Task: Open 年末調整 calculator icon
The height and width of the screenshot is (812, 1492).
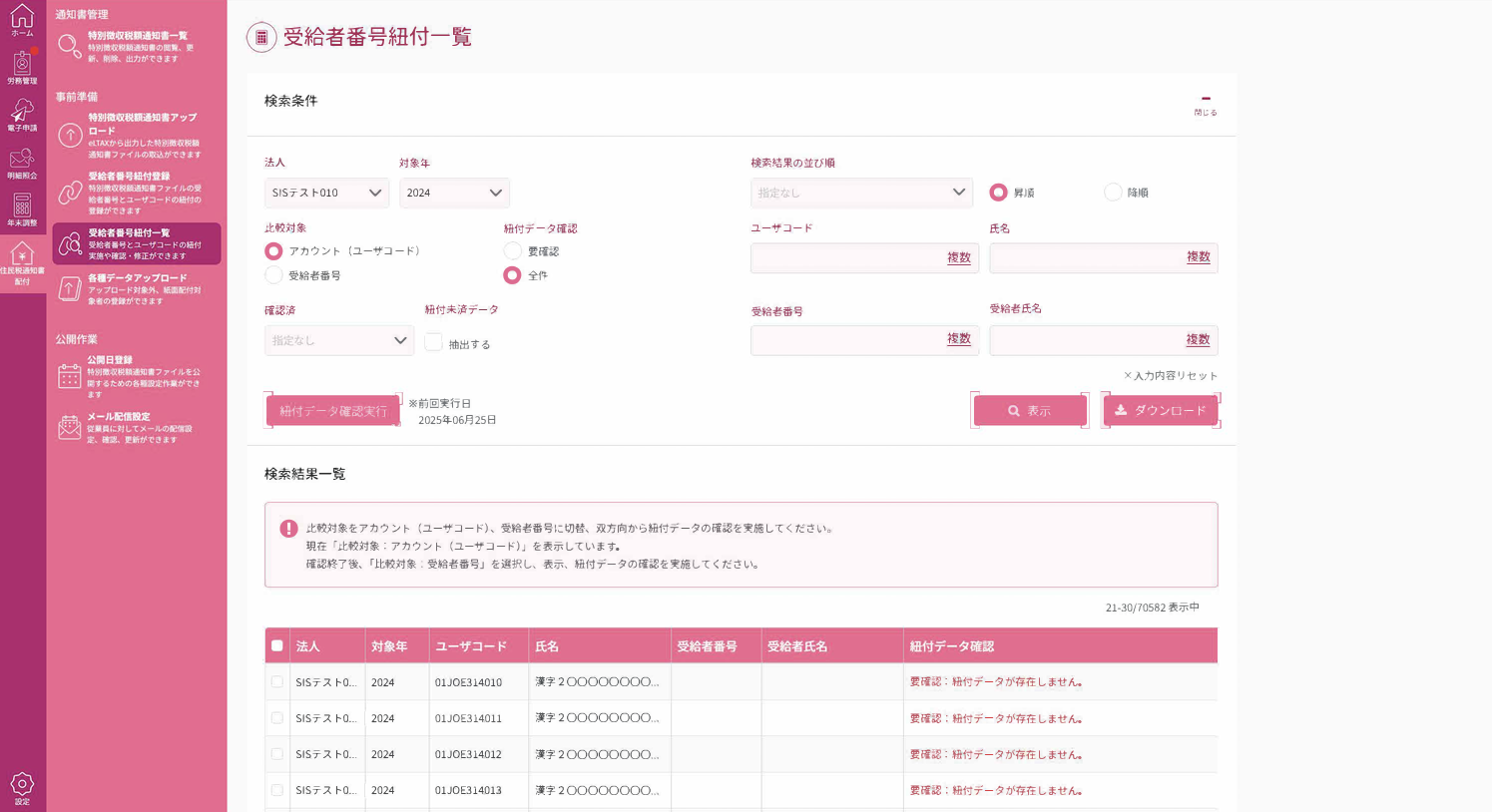Action: click(x=22, y=209)
